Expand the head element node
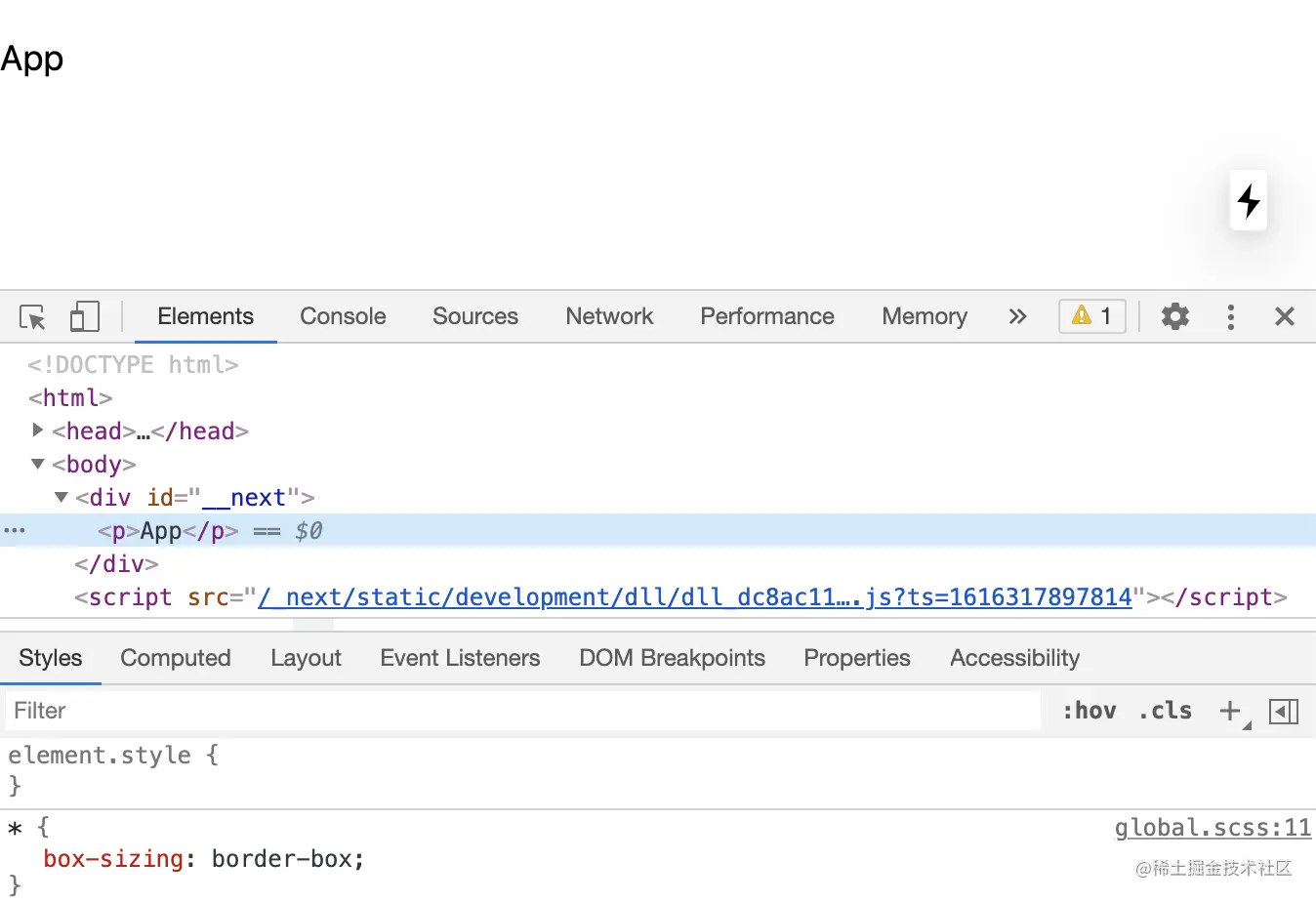This screenshot has height=902, width=1316. (37, 430)
